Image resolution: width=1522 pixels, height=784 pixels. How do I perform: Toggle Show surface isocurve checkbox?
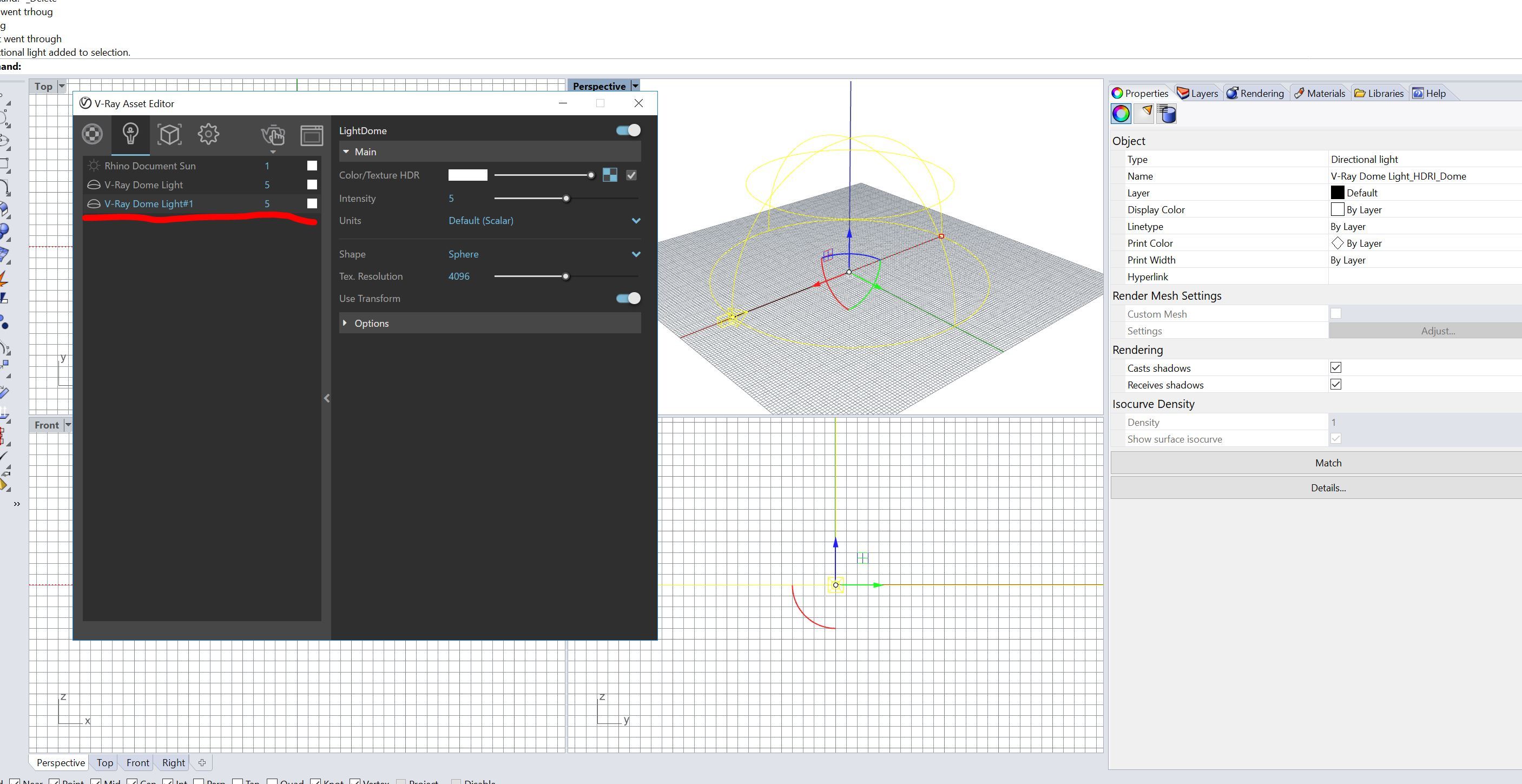pos(1336,438)
